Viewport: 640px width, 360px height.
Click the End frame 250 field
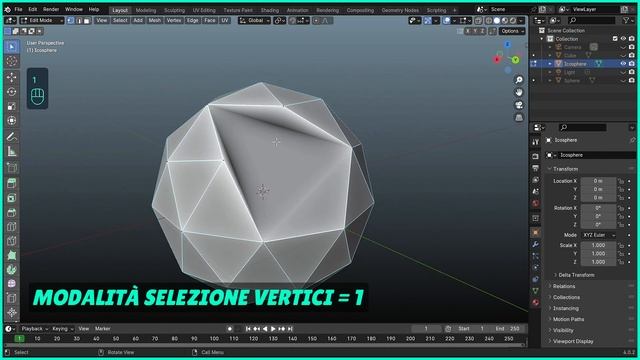508,329
